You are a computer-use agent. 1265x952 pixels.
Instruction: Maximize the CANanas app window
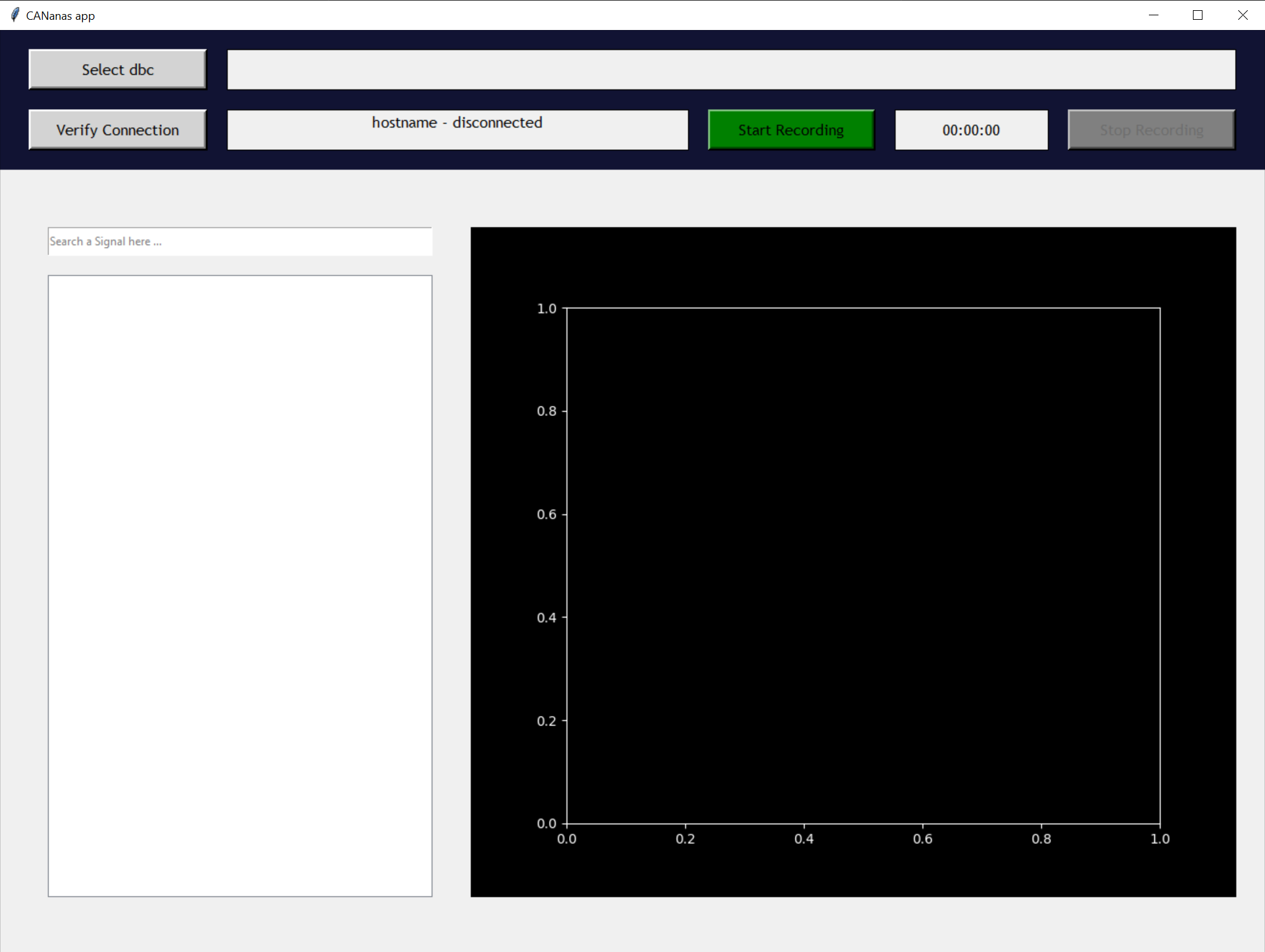[1197, 15]
